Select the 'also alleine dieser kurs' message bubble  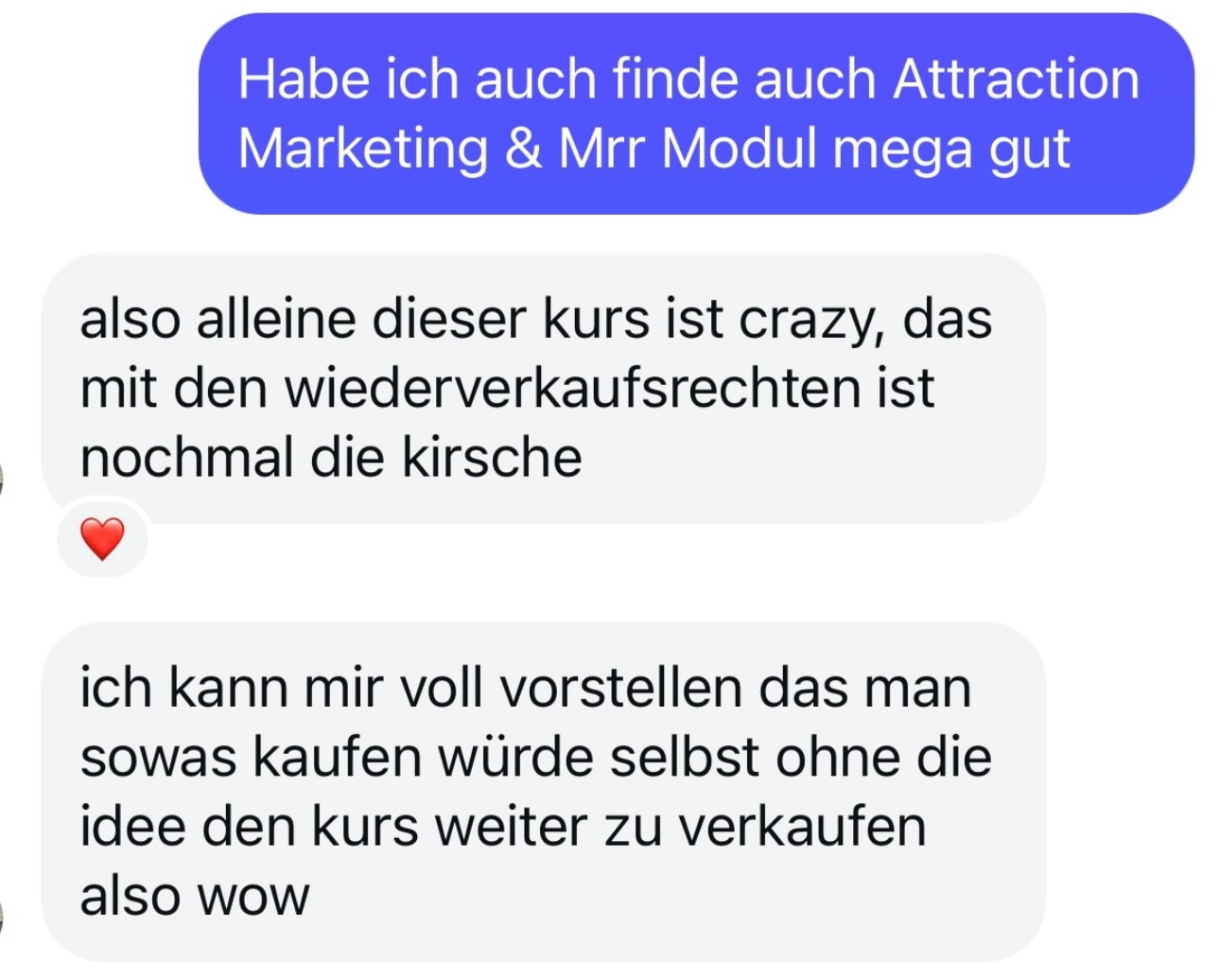click(x=544, y=388)
